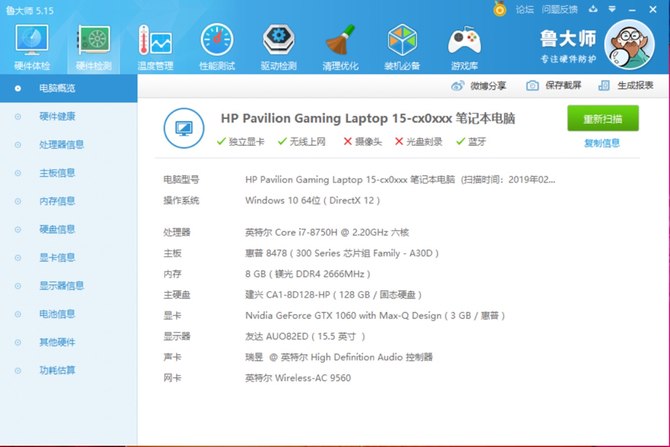
Task: Launch 性能测试 performance test
Action: point(217,47)
